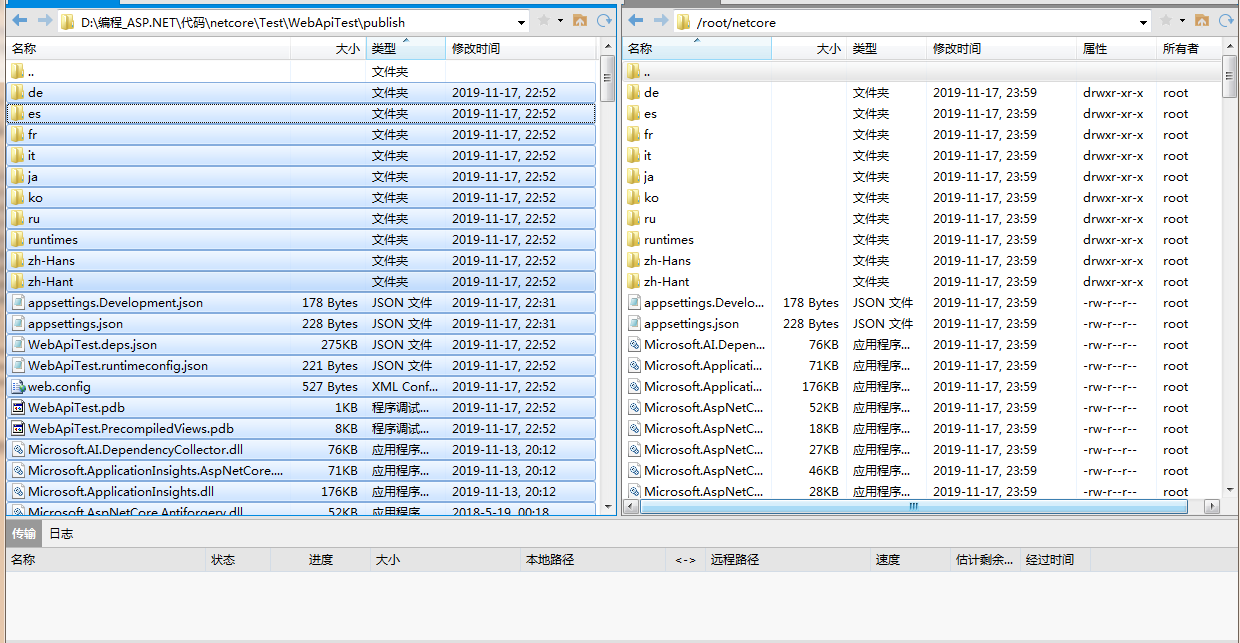This screenshot has width=1240, height=643.
Task: Select local WebApiTest.deps.json row
Action: pyautogui.click(x=301, y=345)
